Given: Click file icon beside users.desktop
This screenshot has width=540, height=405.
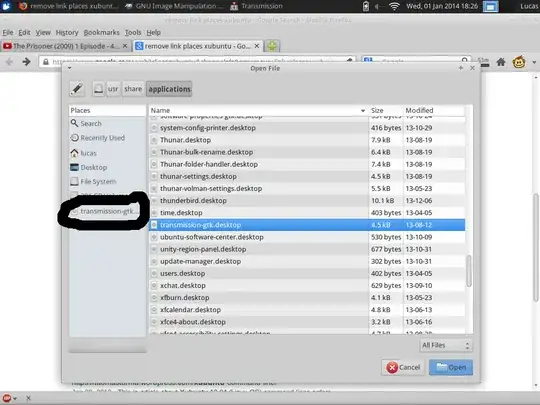Looking at the screenshot, I should click(x=154, y=273).
